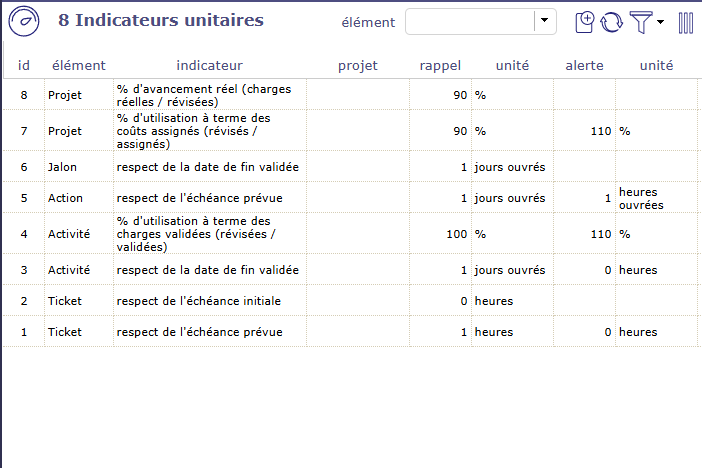Click the projet column header

click(357, 66)
